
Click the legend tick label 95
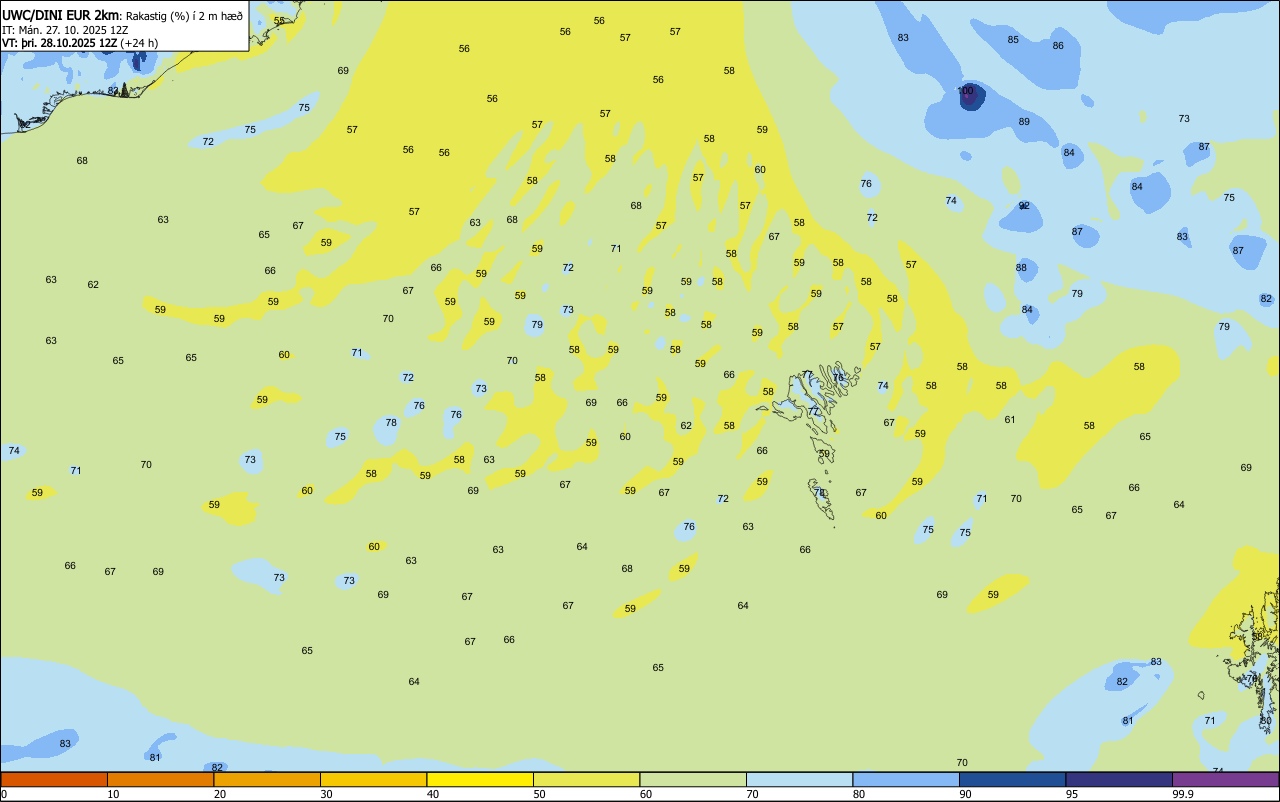[x=1072, y=794]
